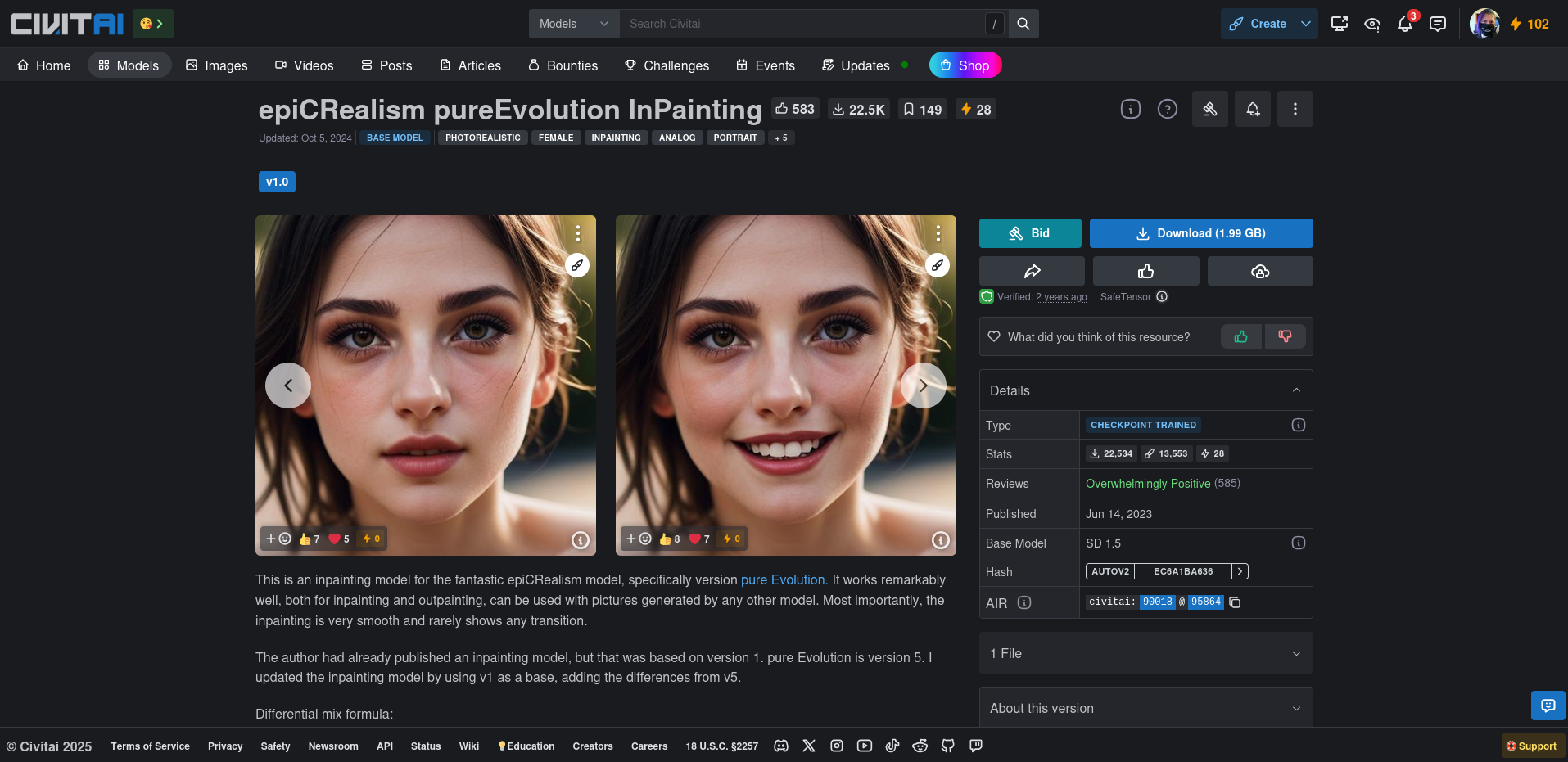
Task: Open the GitHub footer icon
Action: pyautogui.click(x=948, y=746)
